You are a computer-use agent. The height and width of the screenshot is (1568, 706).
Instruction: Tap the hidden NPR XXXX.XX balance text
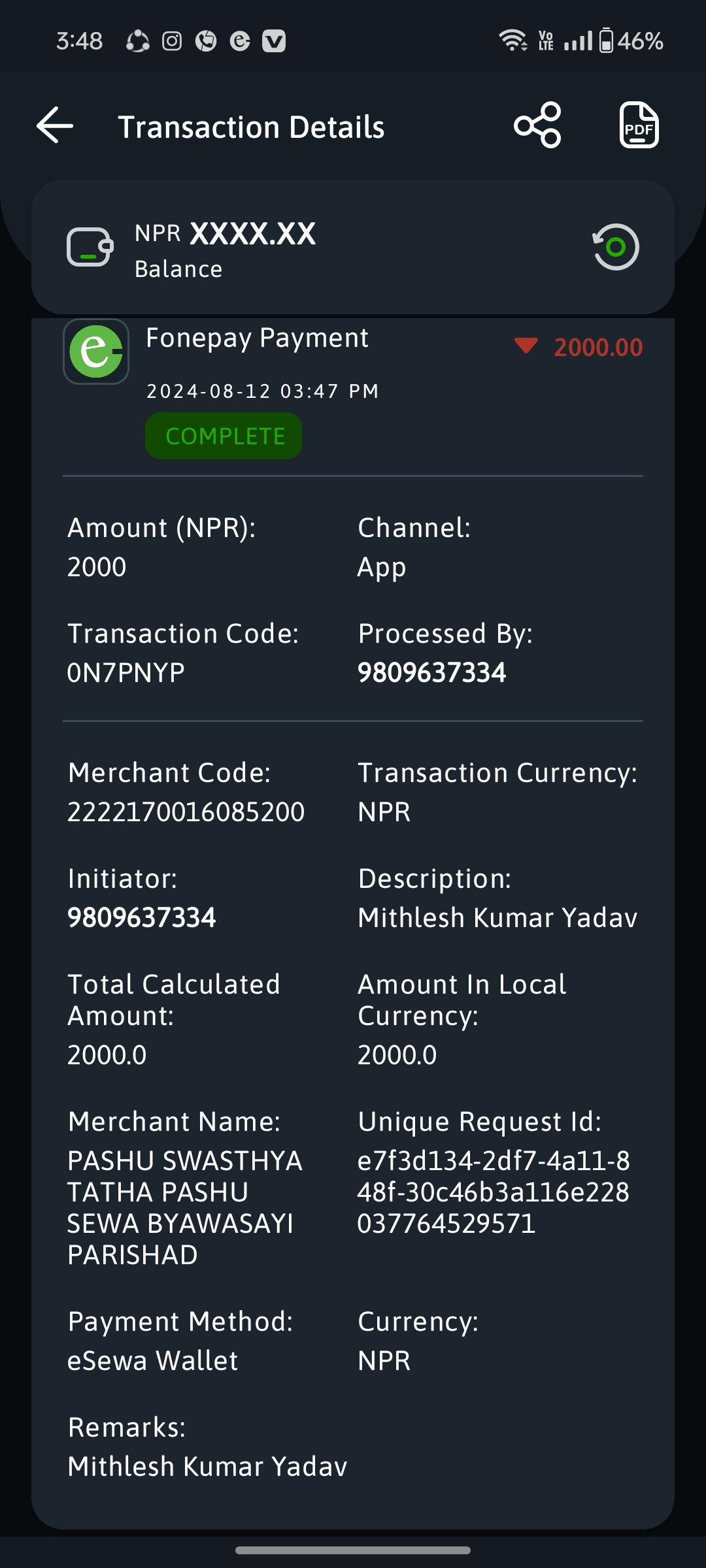coord(226,234)
